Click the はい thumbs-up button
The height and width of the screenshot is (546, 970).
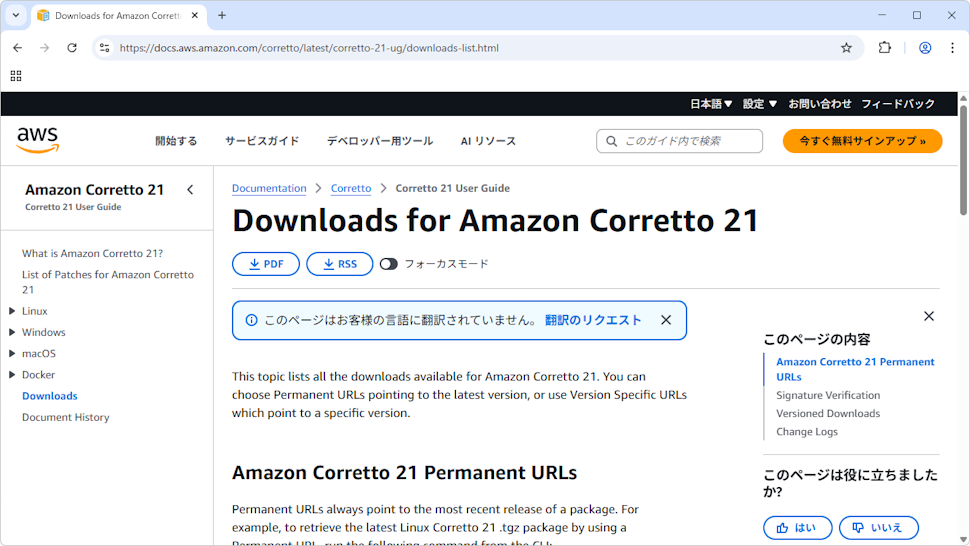pos(797,527)
